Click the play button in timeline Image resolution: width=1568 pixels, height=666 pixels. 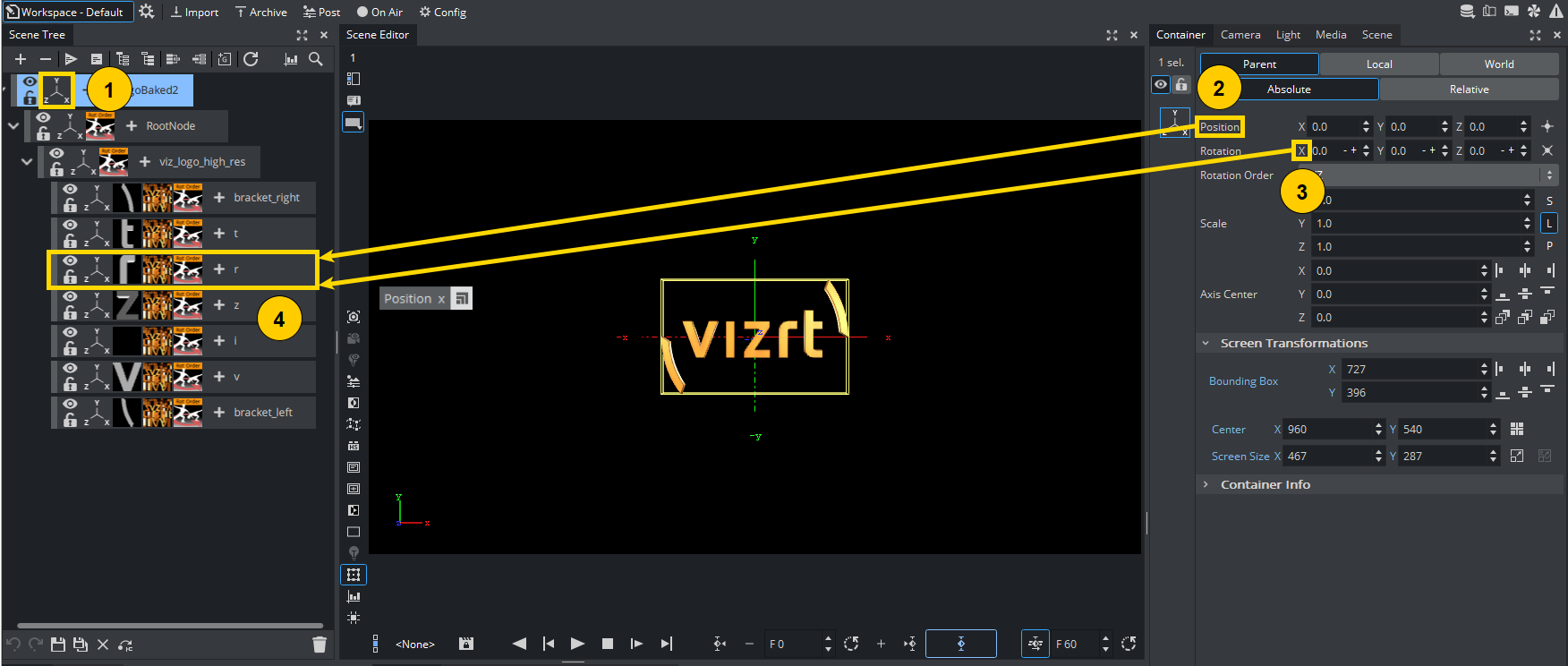tap(578, 644)
